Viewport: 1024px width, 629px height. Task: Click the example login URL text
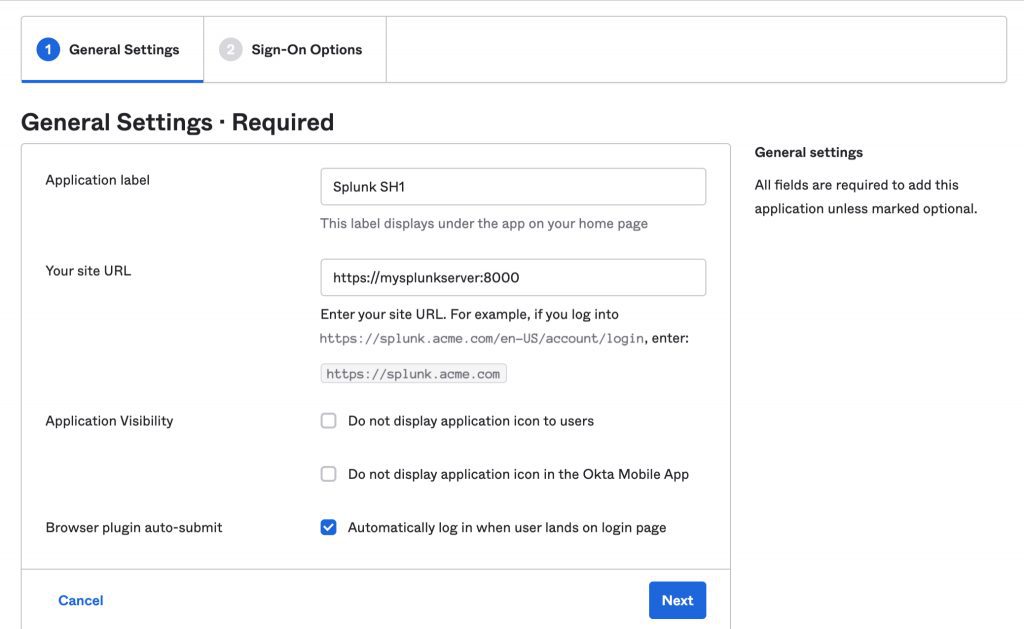(481, 338)
